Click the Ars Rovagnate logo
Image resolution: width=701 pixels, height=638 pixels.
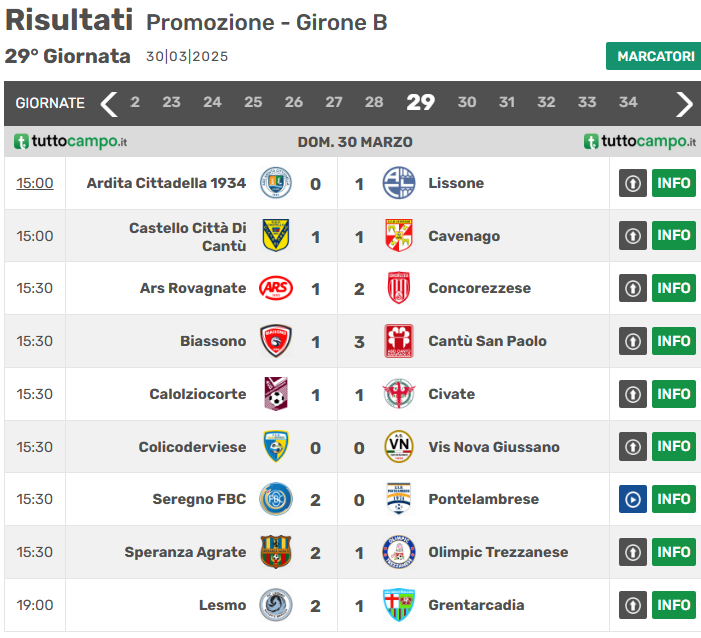coord(276,288)
